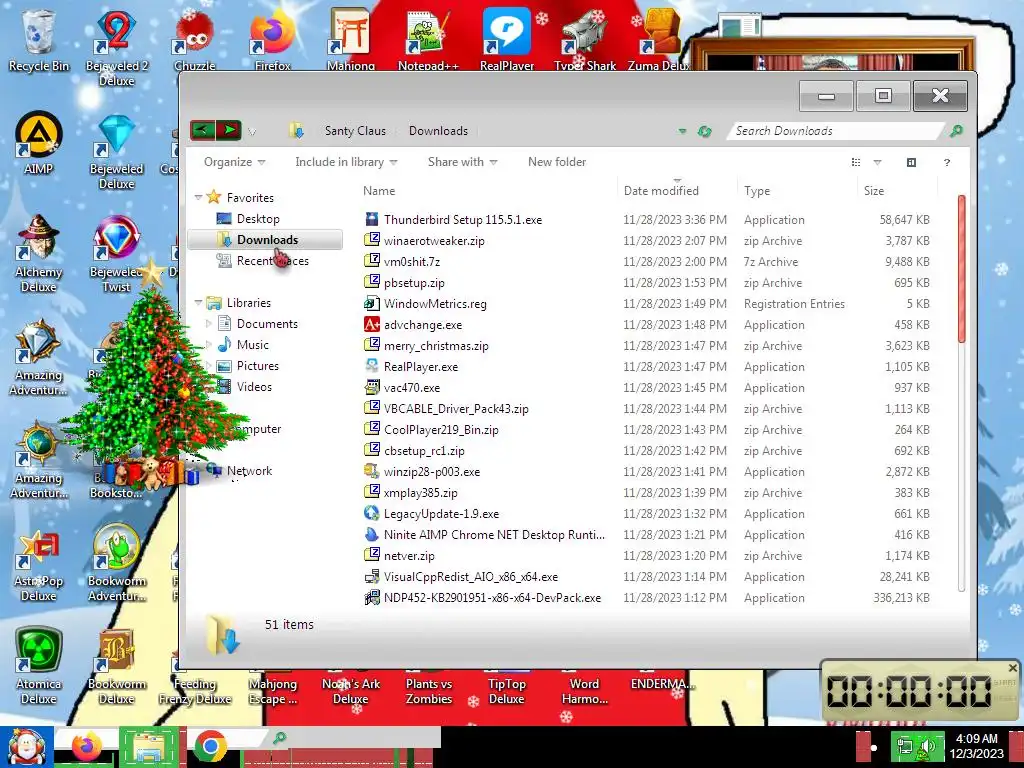Click Bookworm Adventures desktop shortcut
This screenshot has width=1024, height=768.
[116, 563]
